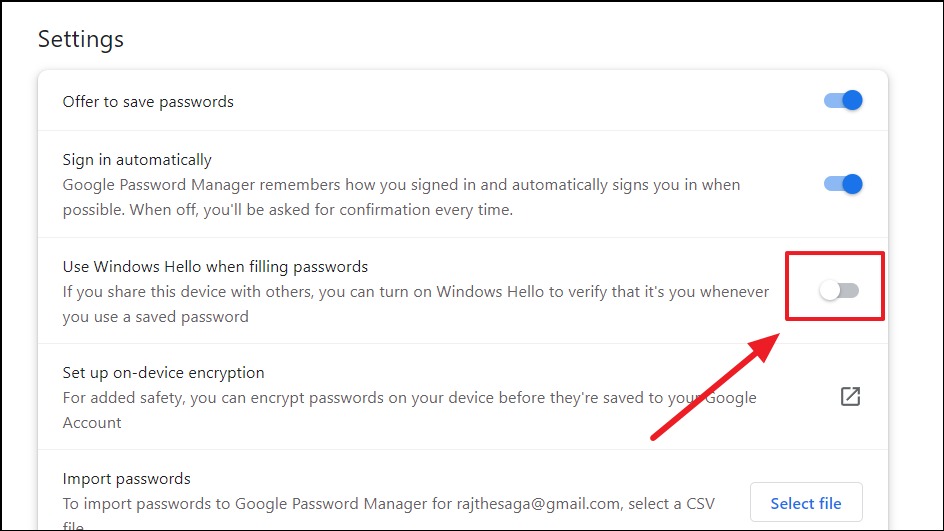
Task: Click the Settings page heading
Action: tap(81, 39)
